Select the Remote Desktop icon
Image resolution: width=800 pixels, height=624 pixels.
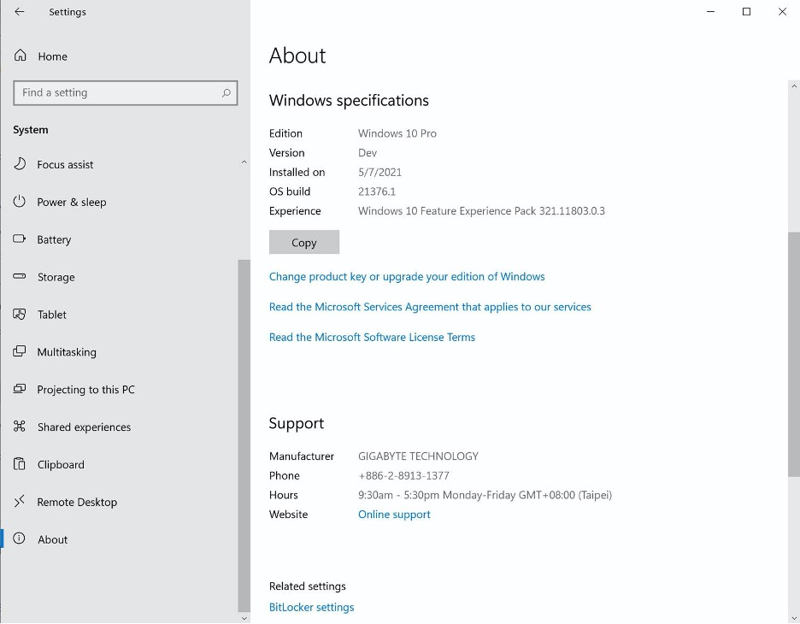click(19, 502)
